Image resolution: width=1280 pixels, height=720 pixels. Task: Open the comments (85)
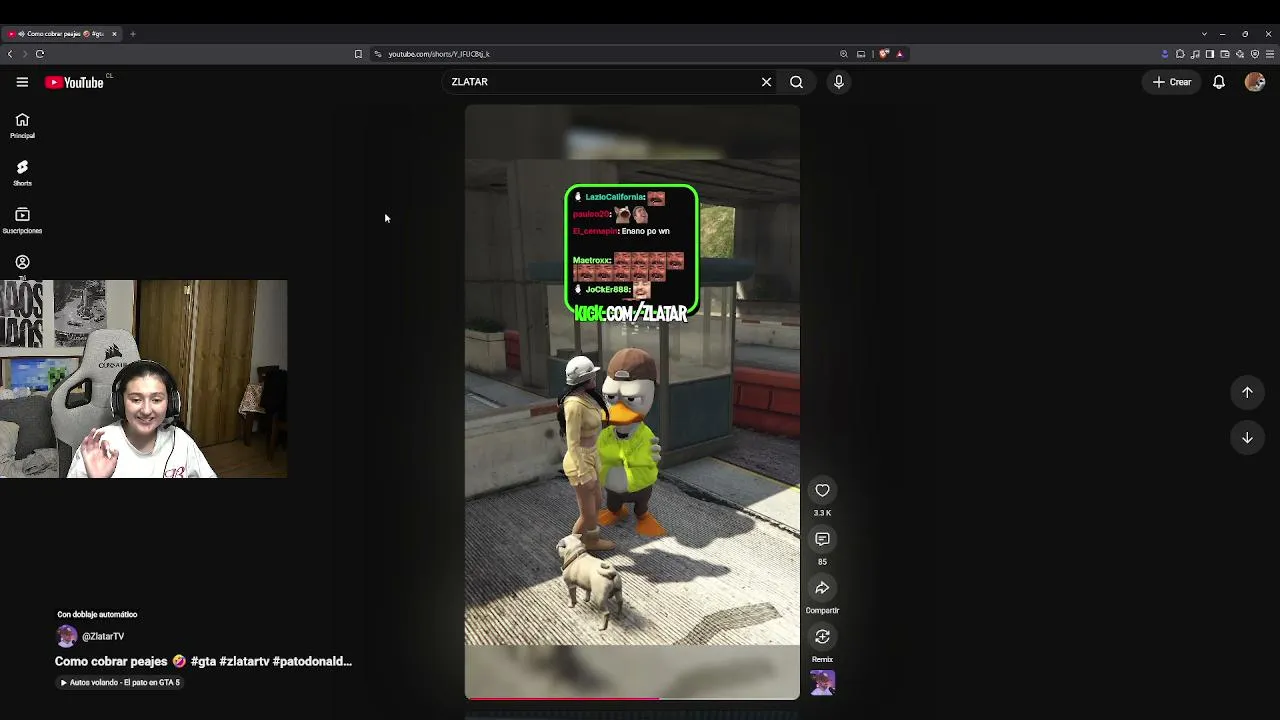pos(822,539)
